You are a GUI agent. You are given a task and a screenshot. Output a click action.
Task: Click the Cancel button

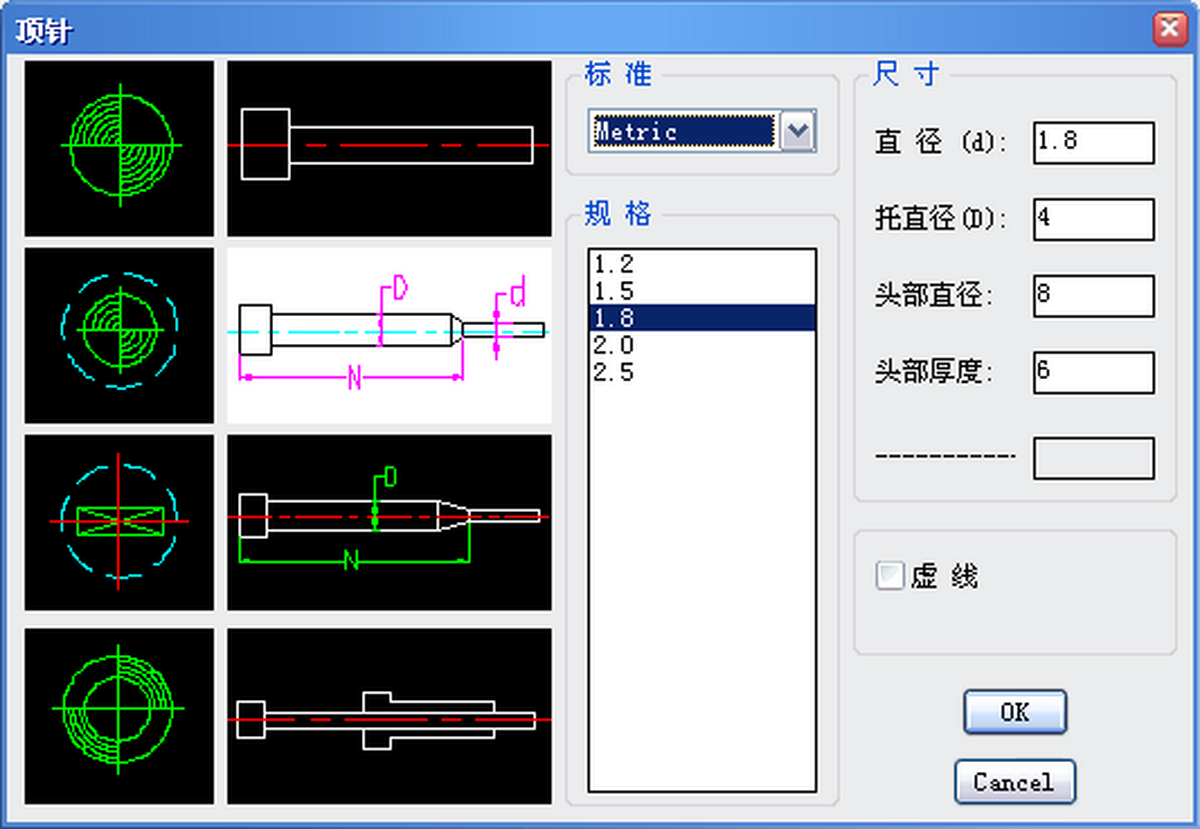(1015, 781)
